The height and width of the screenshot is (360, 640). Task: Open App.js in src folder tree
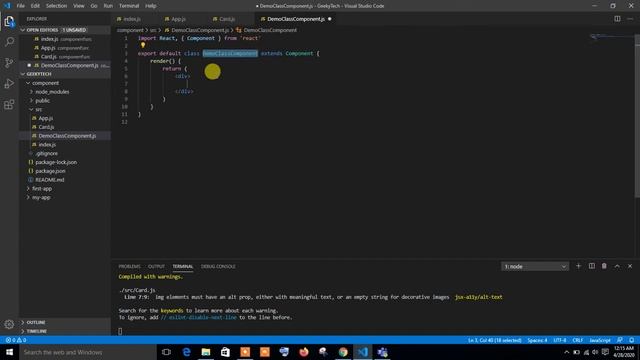click(x=46, y=118)
